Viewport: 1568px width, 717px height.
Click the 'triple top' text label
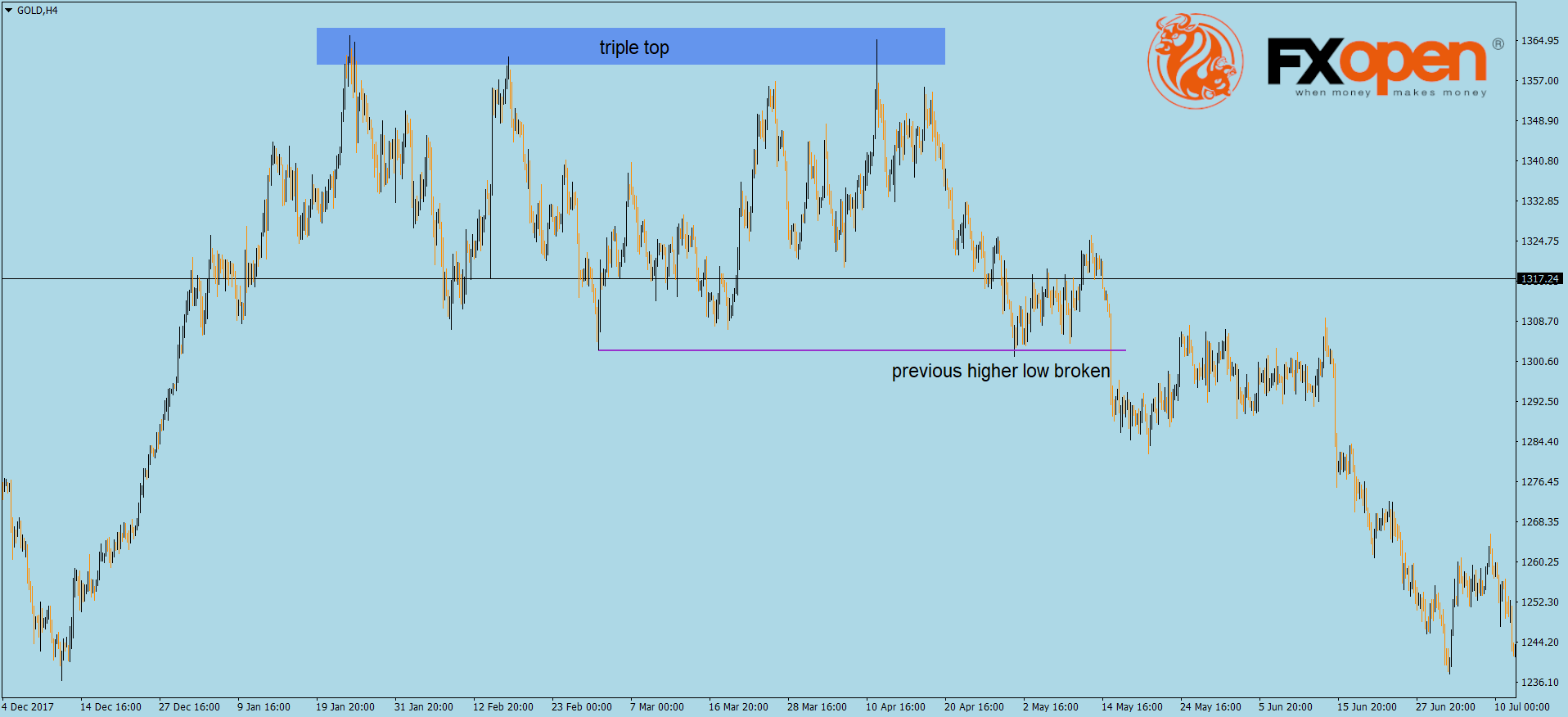(x=634, y=47)
